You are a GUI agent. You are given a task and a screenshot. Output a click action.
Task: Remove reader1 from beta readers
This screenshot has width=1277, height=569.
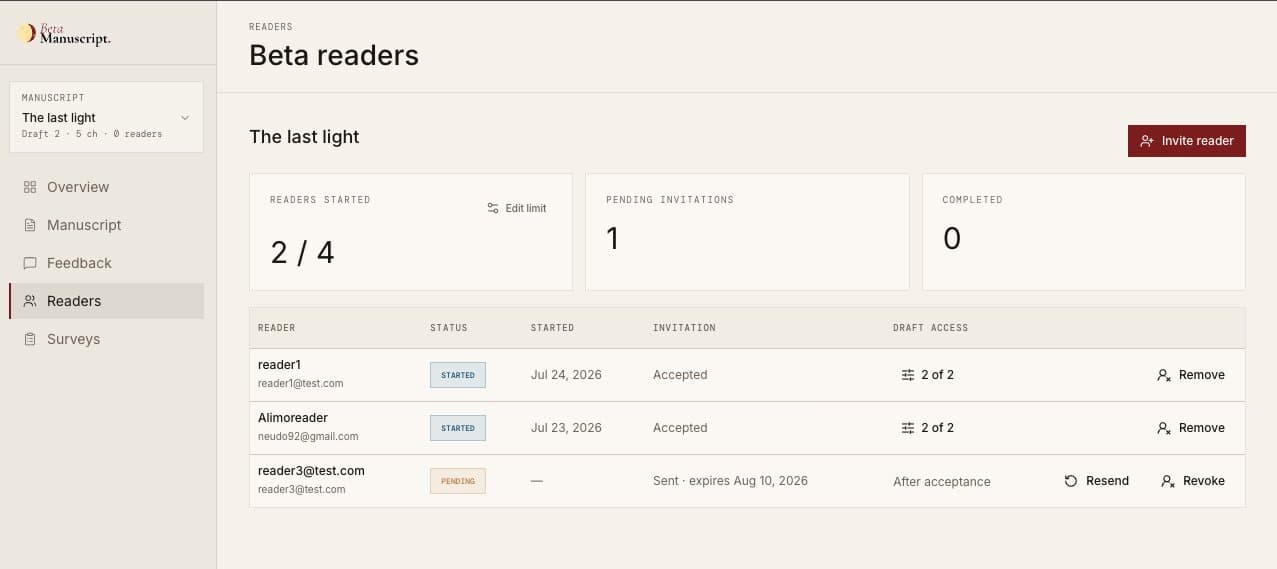[x=1191, y=375]
